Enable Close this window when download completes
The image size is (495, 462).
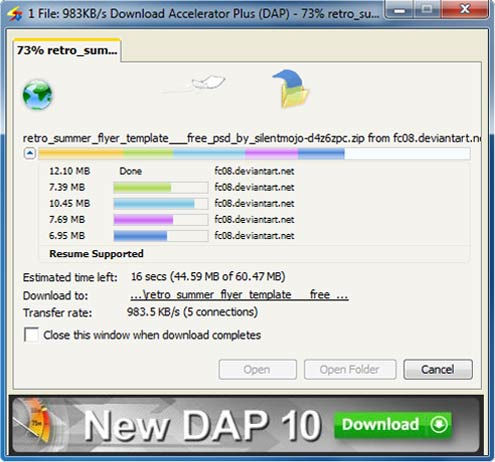[31, 335]
